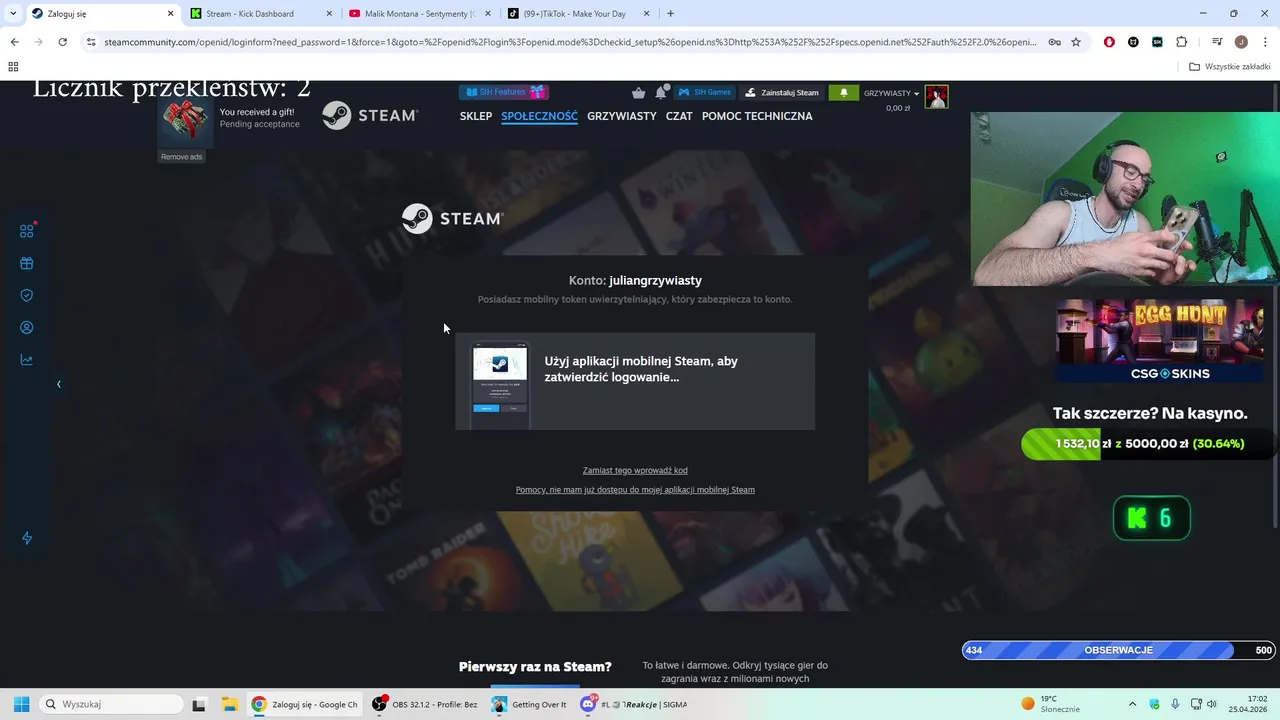Image resolution: width=1280 pixels, height=720 pixels.
Task: Close the Stream - Kick Dashboard tab
Action: 329,14
